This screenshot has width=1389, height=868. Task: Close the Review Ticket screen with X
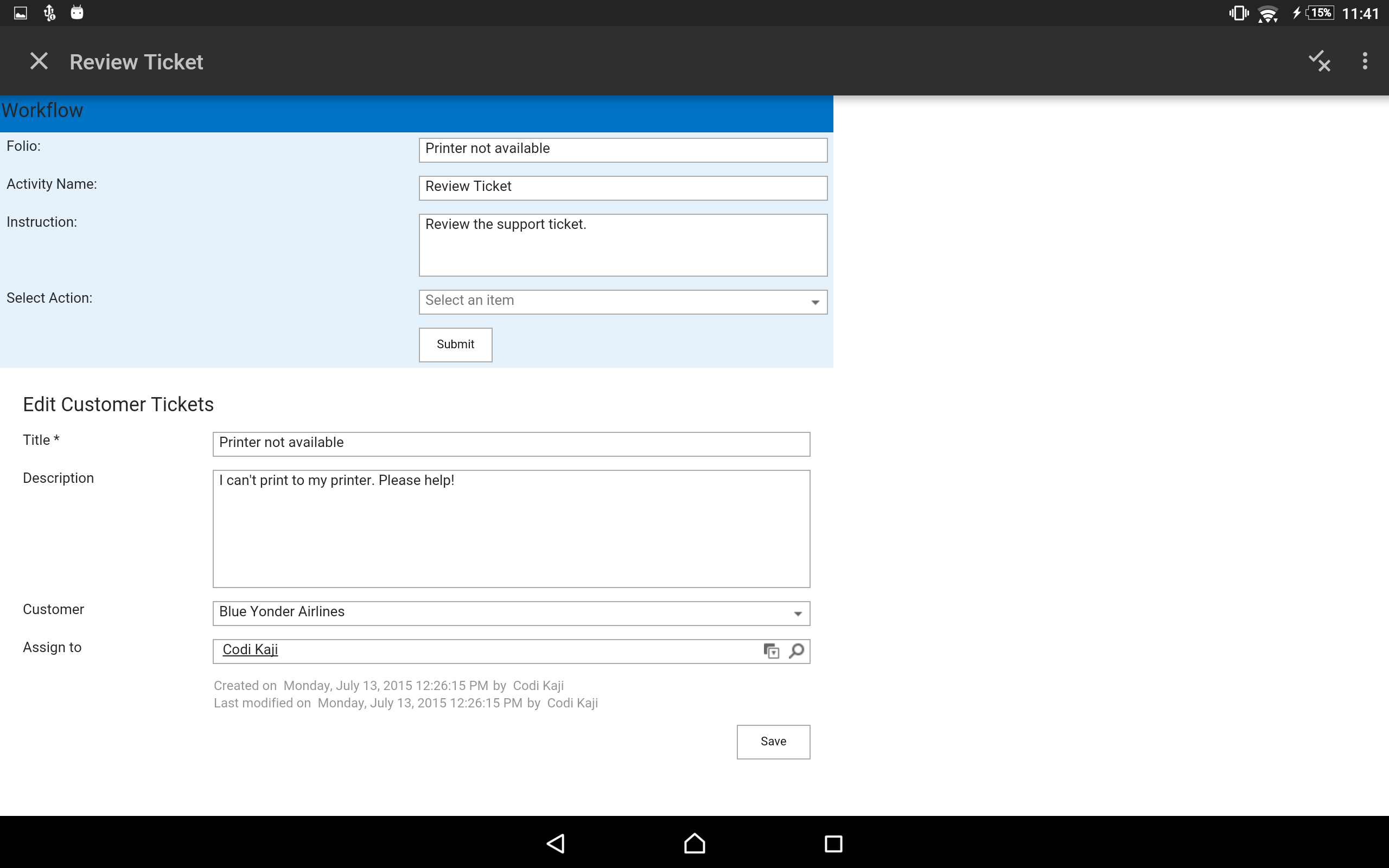click(x=39, y=61)
